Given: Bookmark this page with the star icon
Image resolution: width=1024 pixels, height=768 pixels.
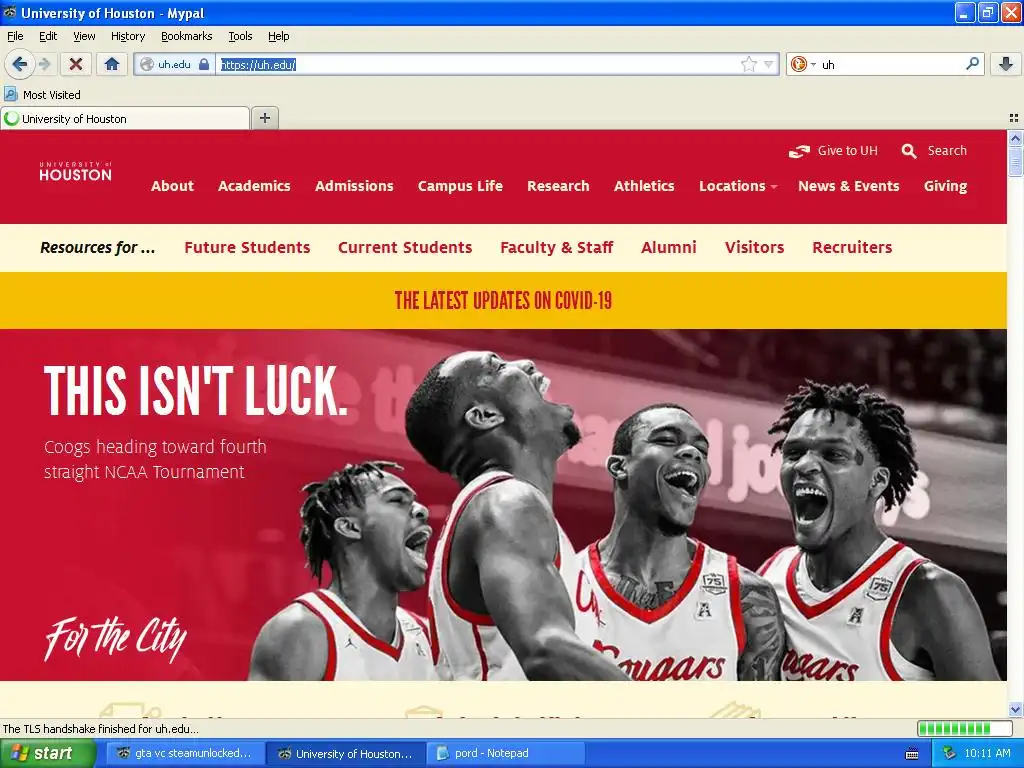Looking at the screenshot, I should (x=748, y=64).
